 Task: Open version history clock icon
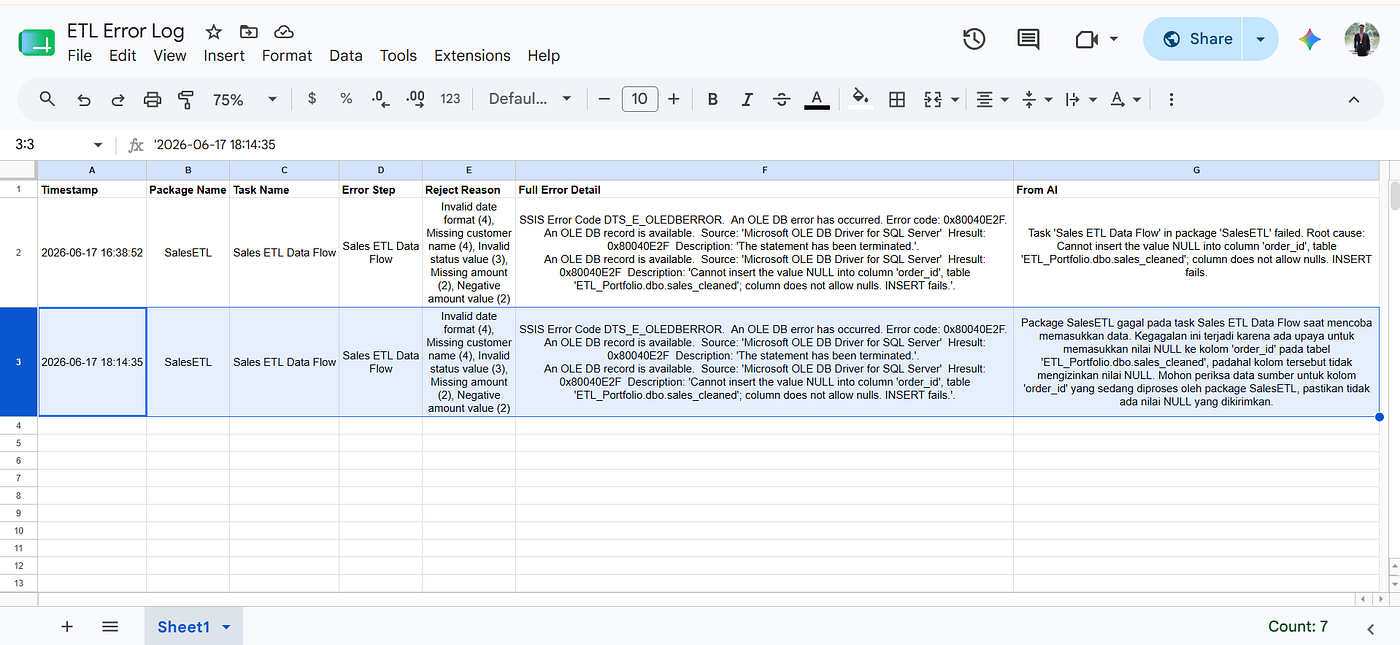(x=974, y=39)
